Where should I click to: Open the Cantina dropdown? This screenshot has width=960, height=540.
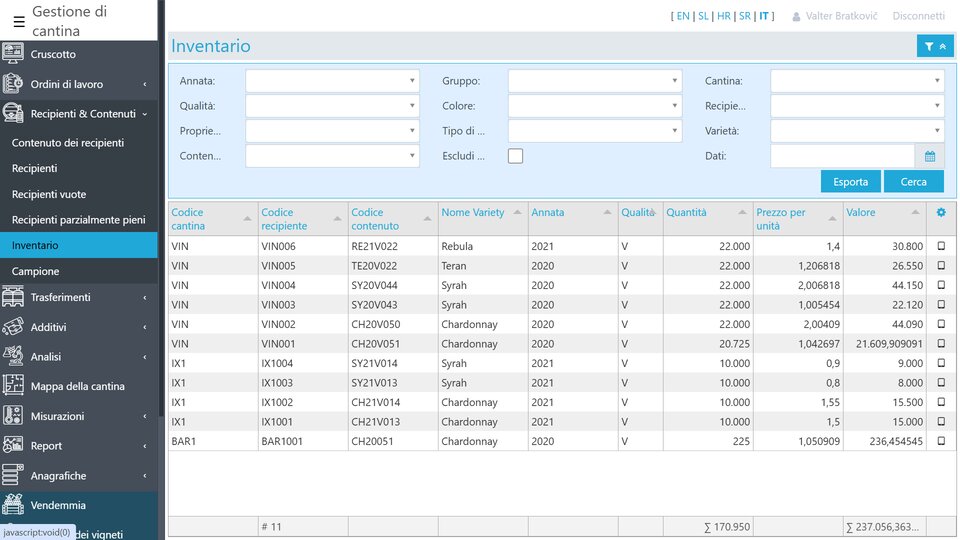856,81
